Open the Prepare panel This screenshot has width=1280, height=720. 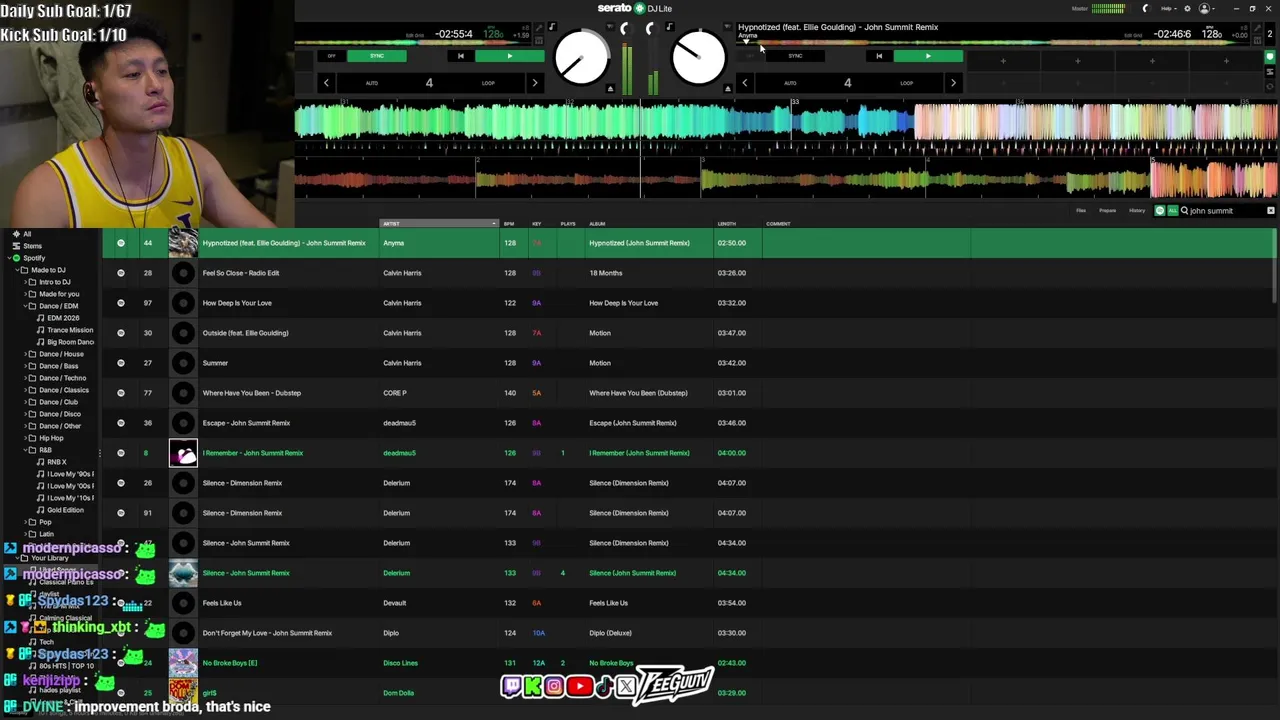pos(1108,211)
